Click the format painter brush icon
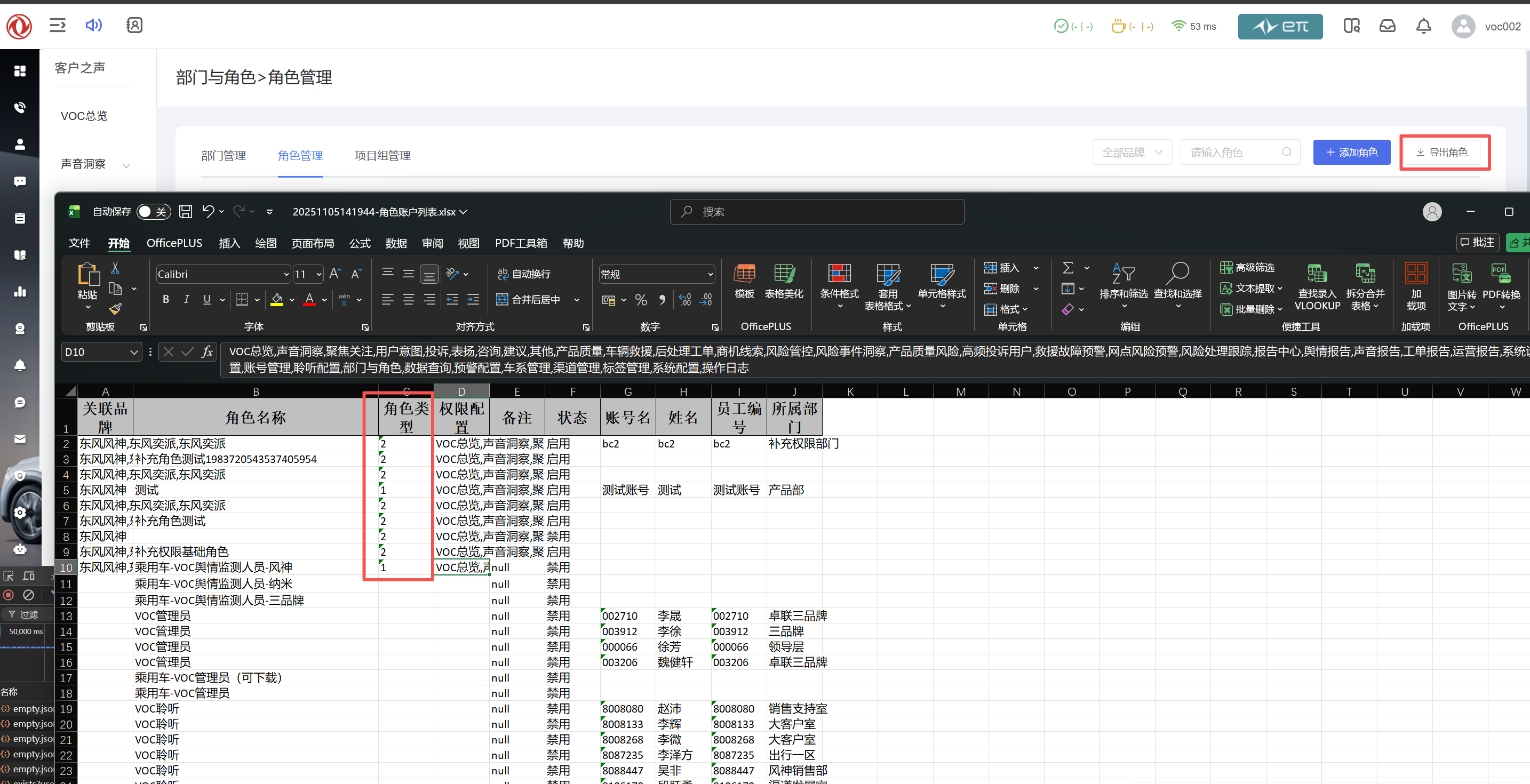The image size is (1530, 784). tap(115, 309)
